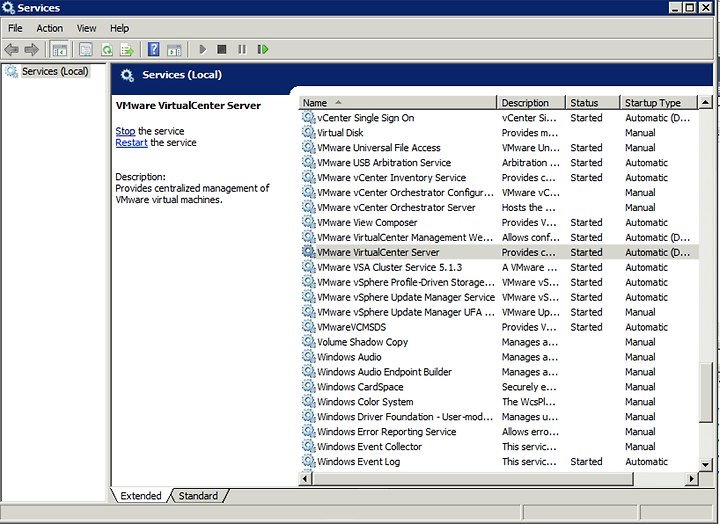Select Windows Error Reporting Service row
The image size is (720, 524).
pos(500,432)
